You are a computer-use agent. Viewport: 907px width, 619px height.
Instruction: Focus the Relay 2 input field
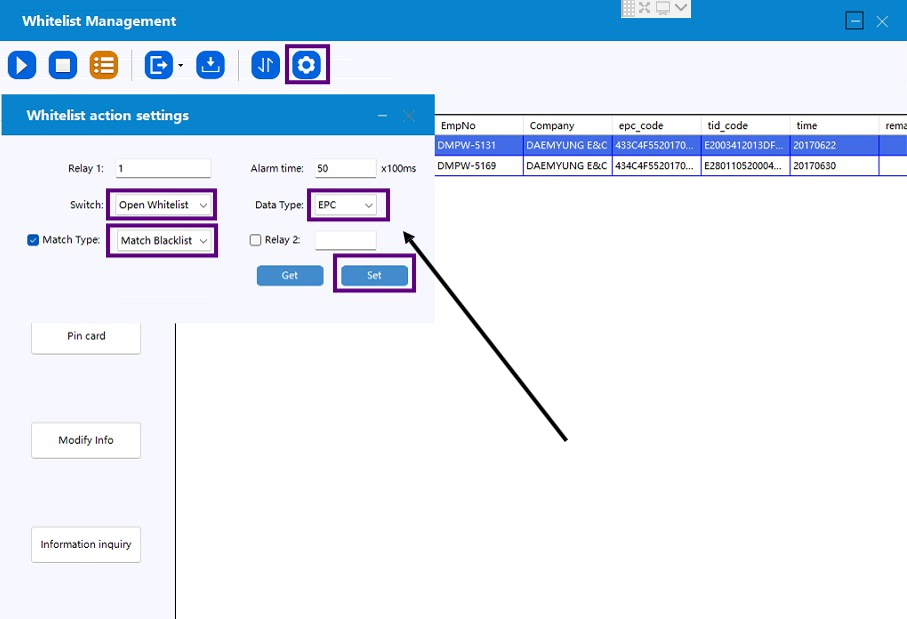tap(345, 240)
